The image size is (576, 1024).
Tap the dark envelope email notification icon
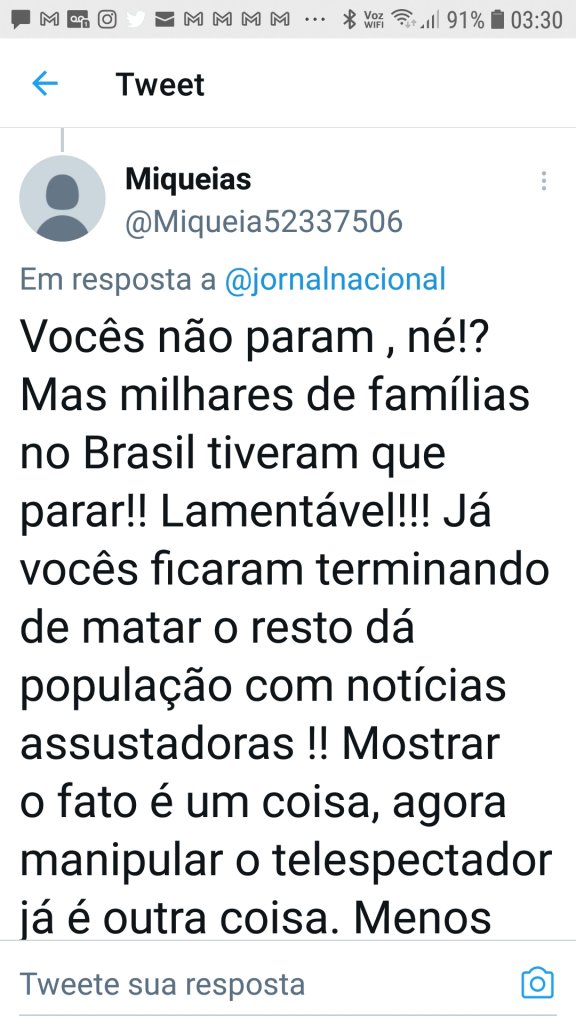pos(165,20)
